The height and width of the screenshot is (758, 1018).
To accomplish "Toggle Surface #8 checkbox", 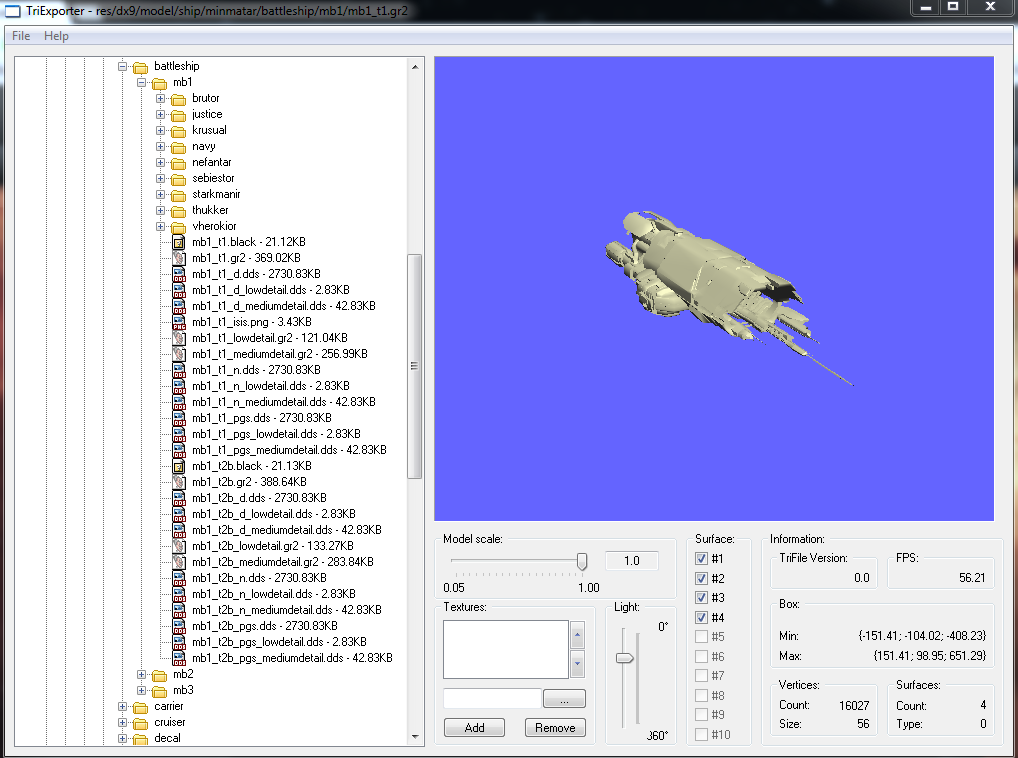I will (701, 695).
